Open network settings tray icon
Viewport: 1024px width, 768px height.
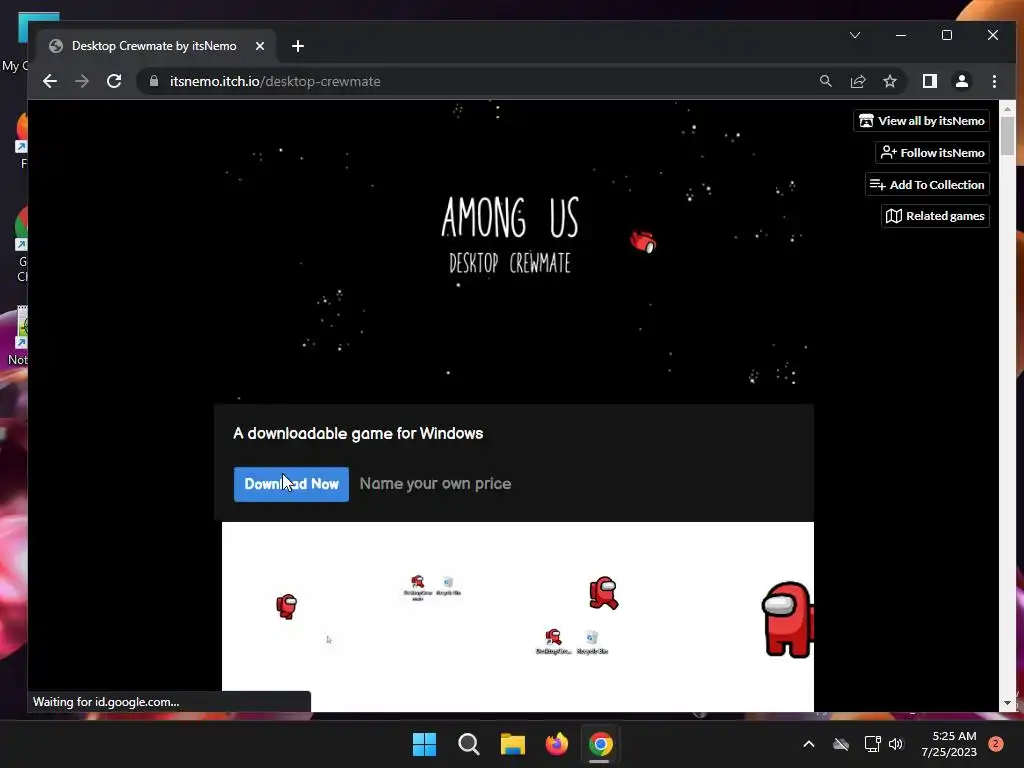pos(872,744)
